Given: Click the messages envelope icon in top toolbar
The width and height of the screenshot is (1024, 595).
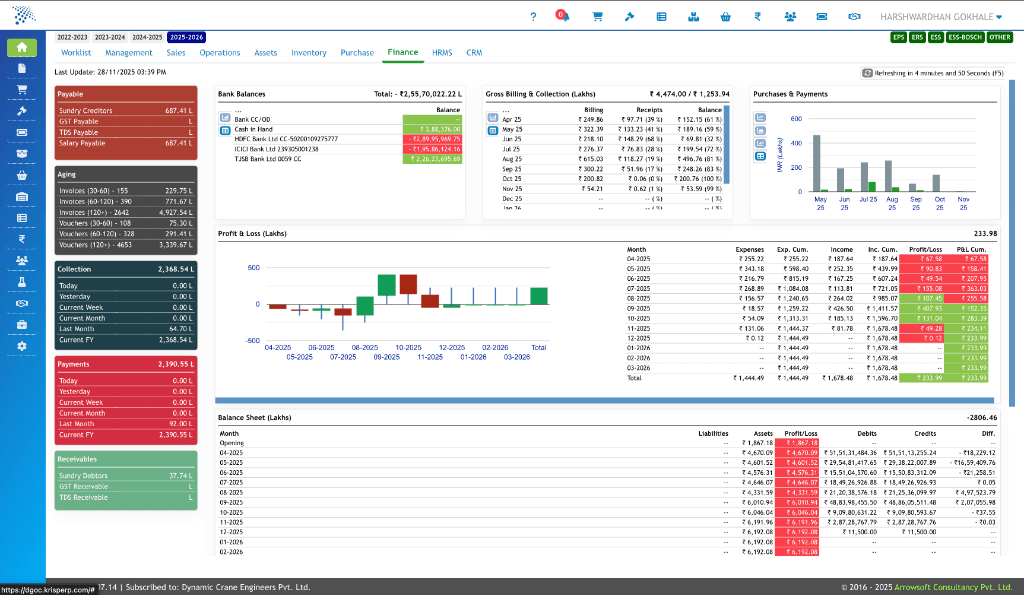Looking at the screenshot, I should (x=823, y=16).
